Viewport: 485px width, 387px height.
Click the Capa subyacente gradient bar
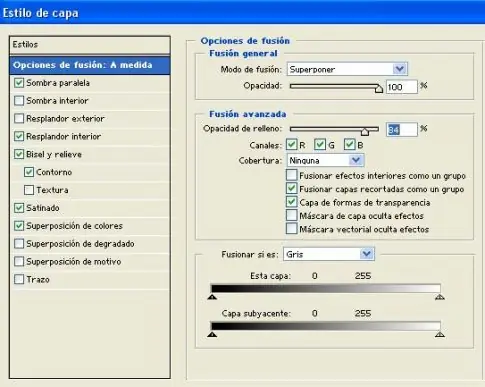point(326,326)
